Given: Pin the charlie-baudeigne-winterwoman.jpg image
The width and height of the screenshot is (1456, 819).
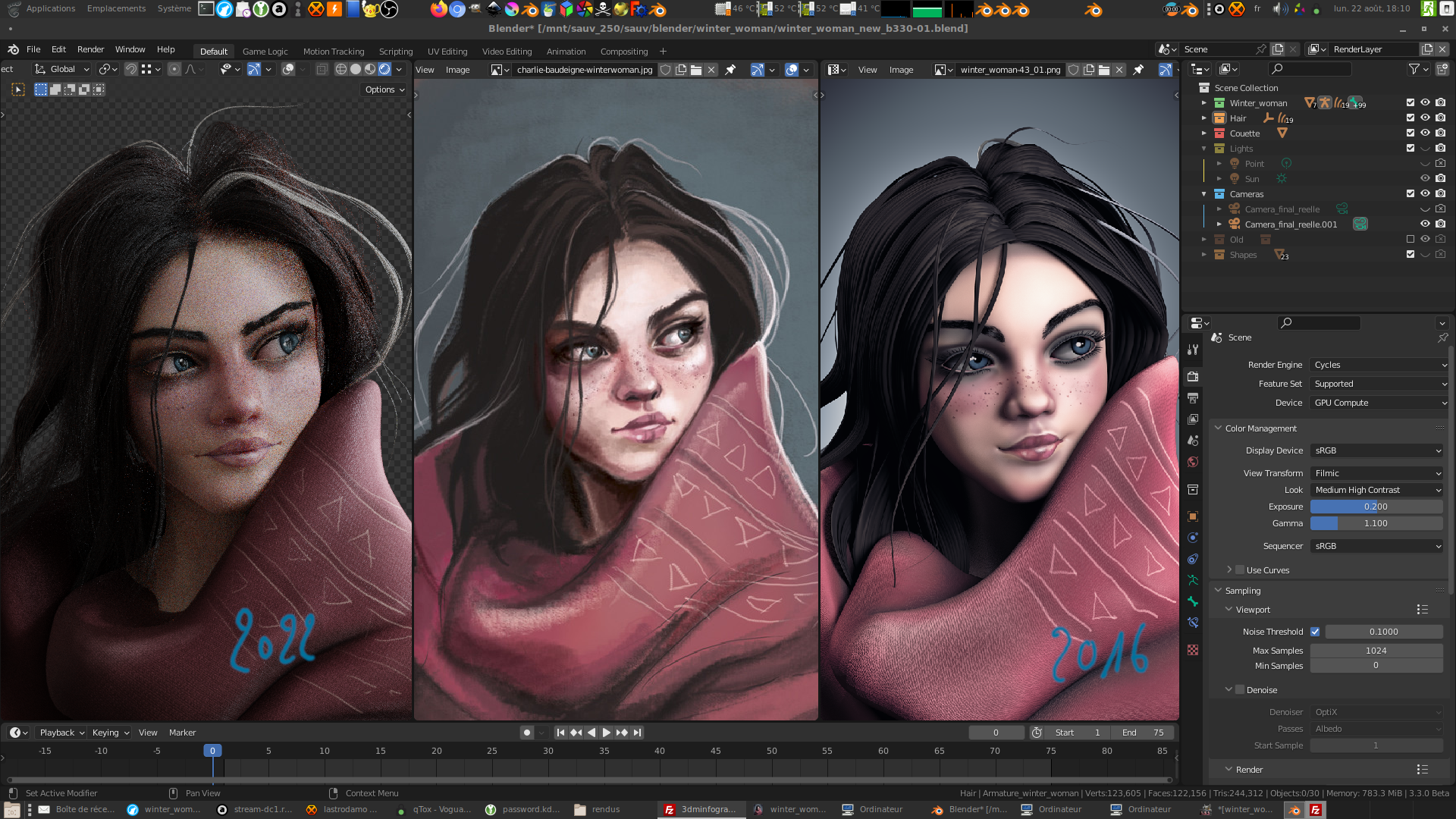Looking at the screenshot, I should coord(730,70).
